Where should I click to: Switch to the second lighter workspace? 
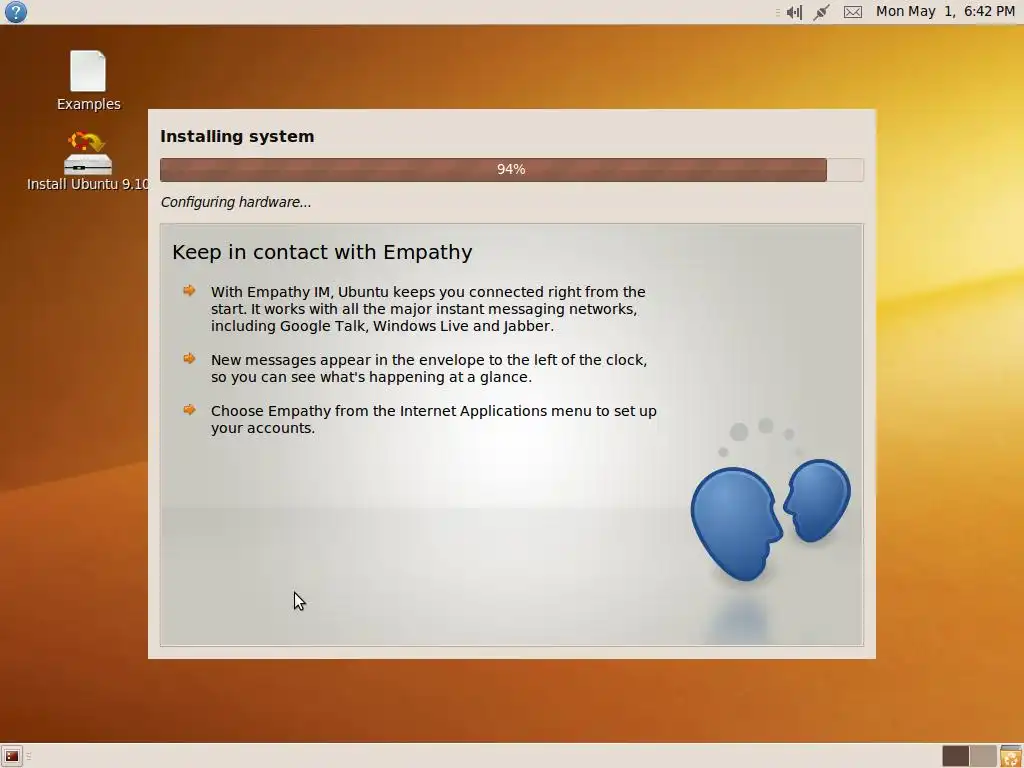point(983,756)
